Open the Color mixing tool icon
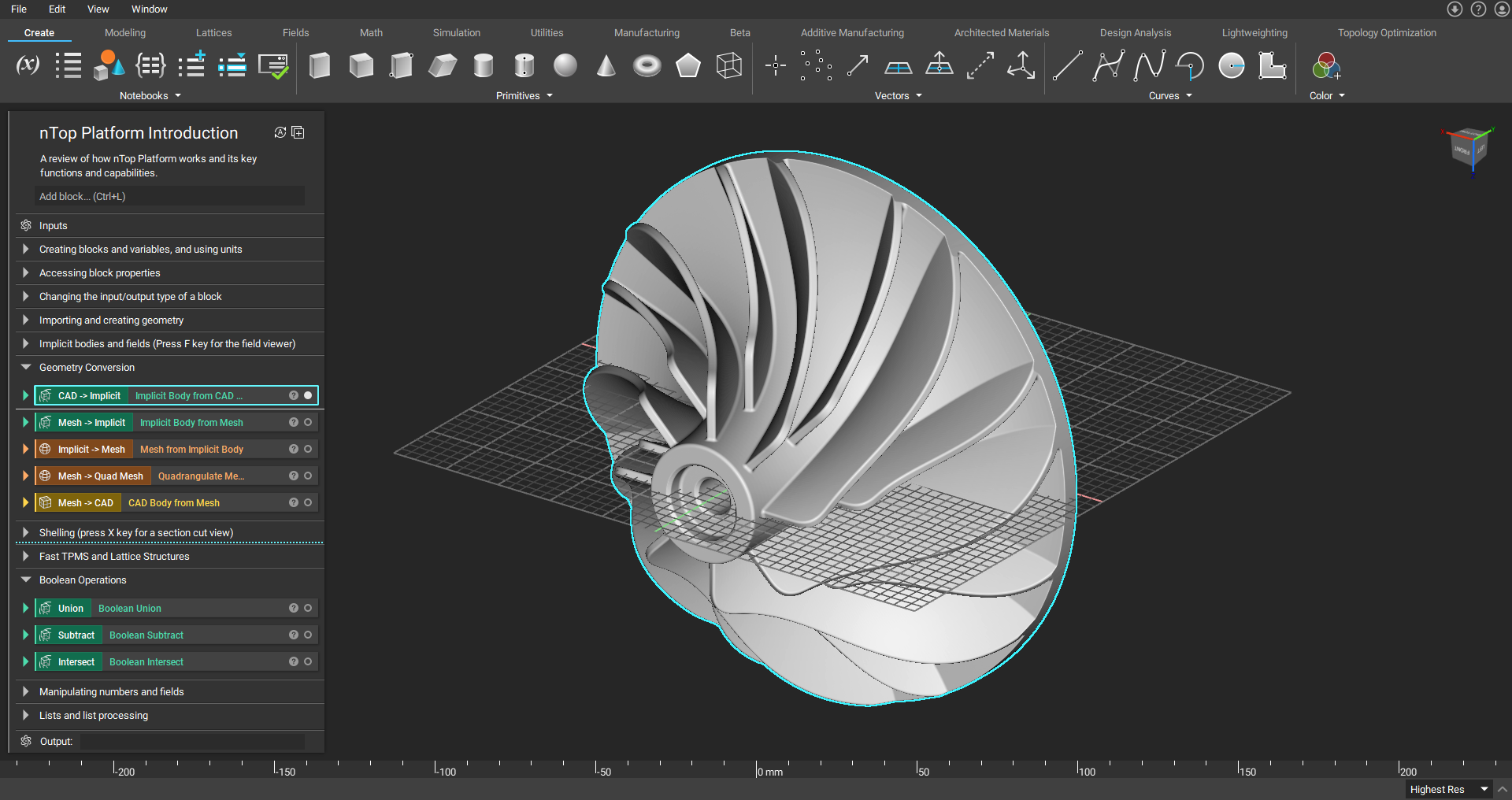 click(x=1326, y=65)
